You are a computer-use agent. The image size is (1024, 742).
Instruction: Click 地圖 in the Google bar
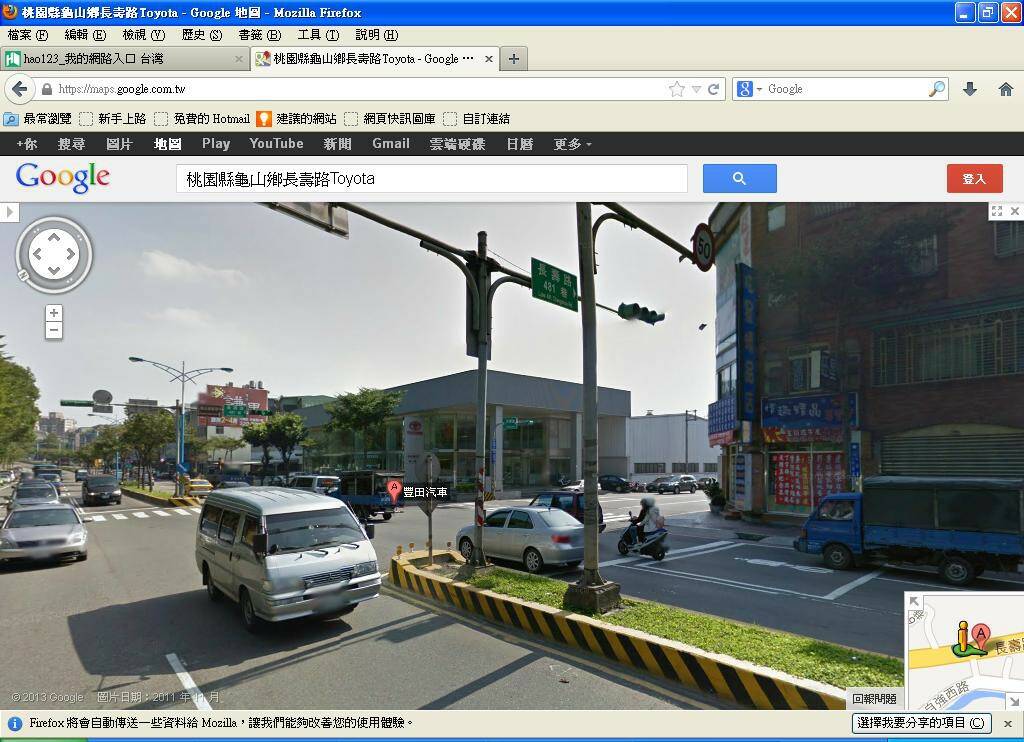coord(168,144)
